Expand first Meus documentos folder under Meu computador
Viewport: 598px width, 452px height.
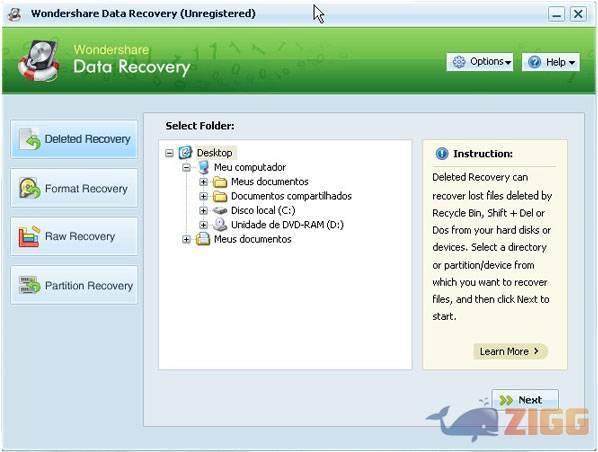tap(203, 182)
